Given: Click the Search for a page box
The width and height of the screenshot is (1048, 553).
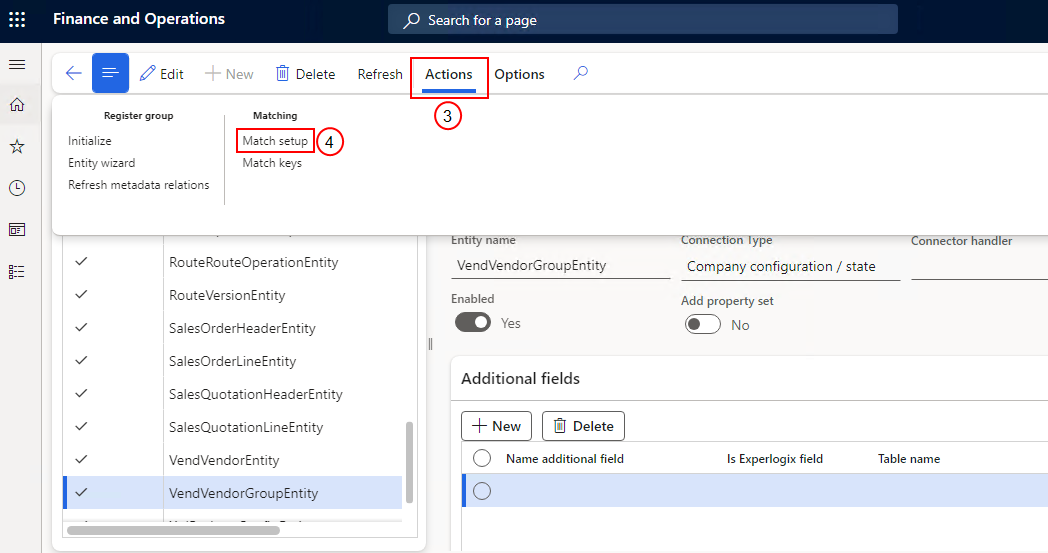Looking at the screenshot, I should [x=642, y=20].
